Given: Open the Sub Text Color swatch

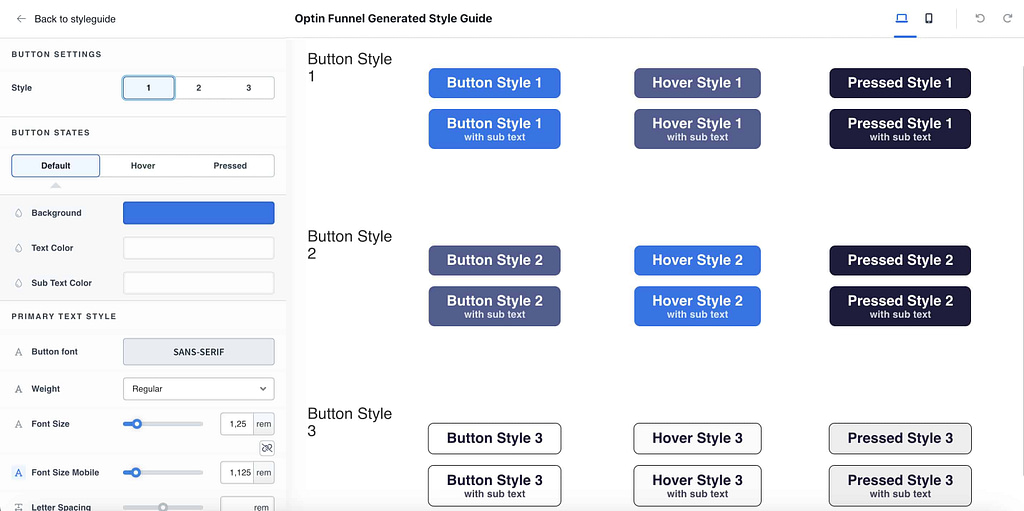Looking at the screenshot, I should point(199,284).
